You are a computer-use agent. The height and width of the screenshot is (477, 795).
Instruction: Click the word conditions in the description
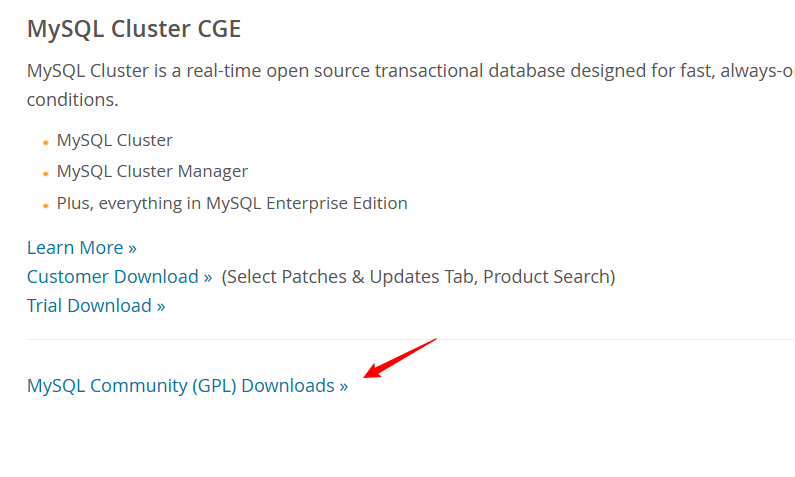73,100
